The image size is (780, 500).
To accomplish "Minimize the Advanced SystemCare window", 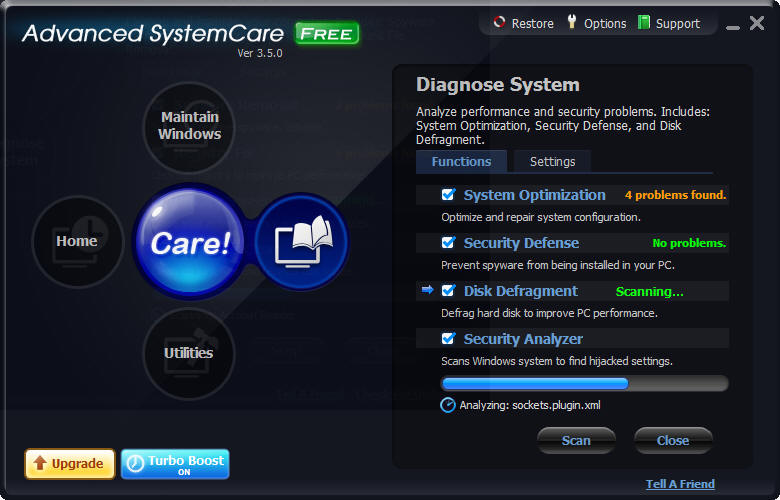I will click(x=733, y=26).
